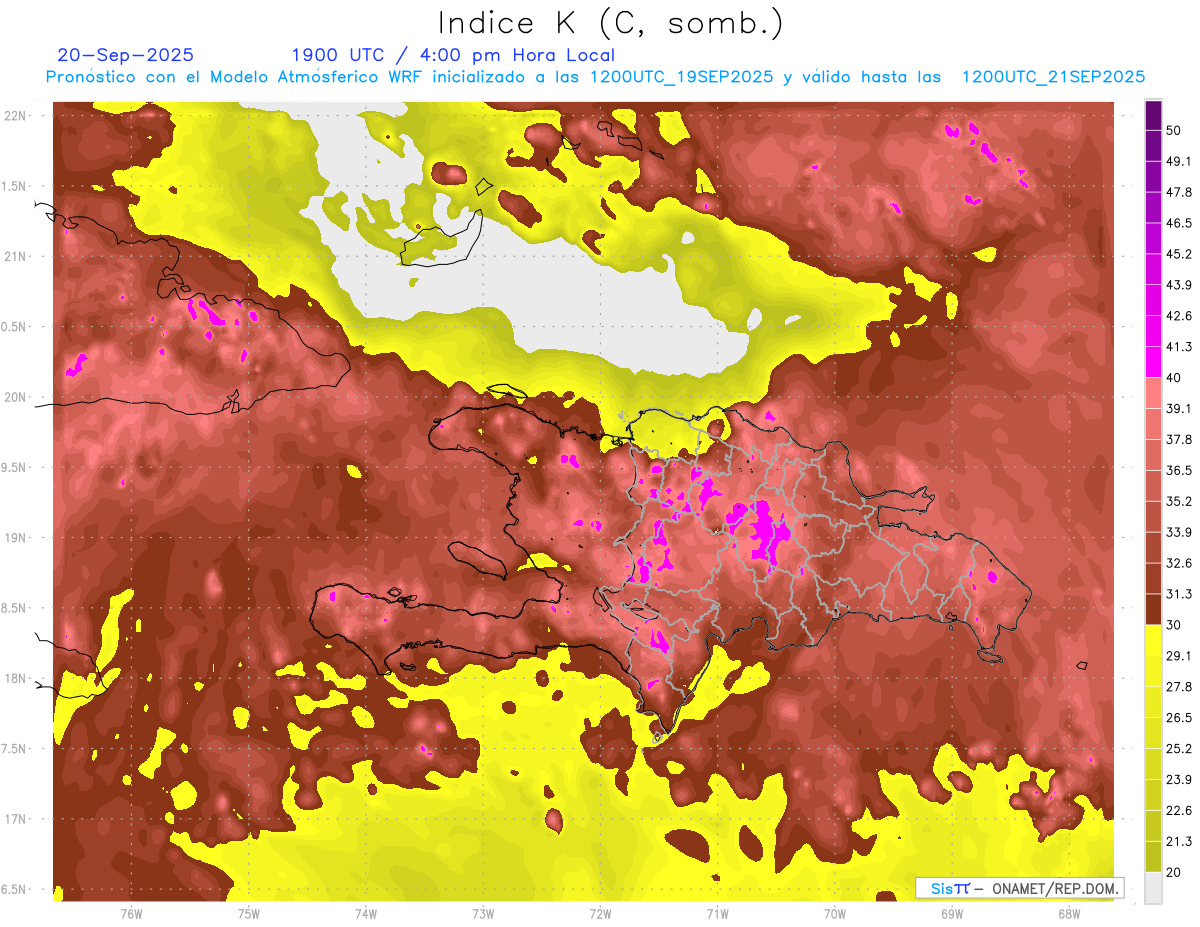
Task: Click the legend value "45.2"
Action: coord(1178,254)
